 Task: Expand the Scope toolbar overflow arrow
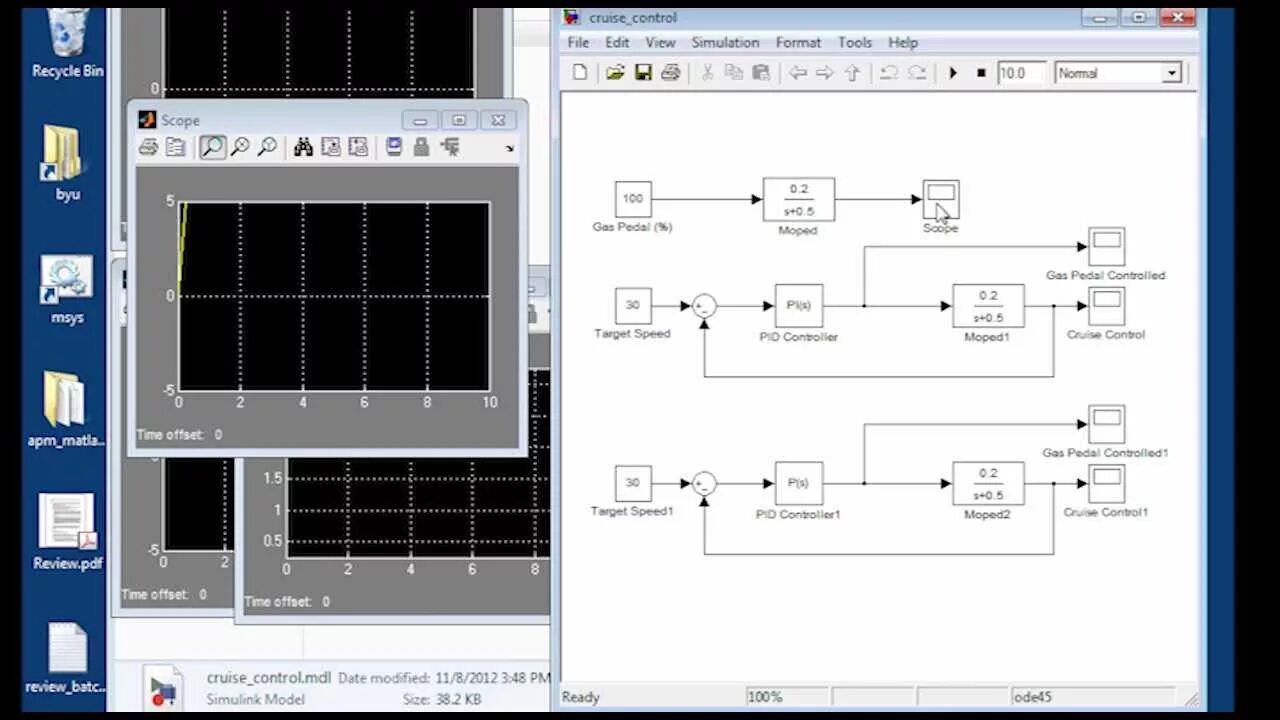click(510, 149)
